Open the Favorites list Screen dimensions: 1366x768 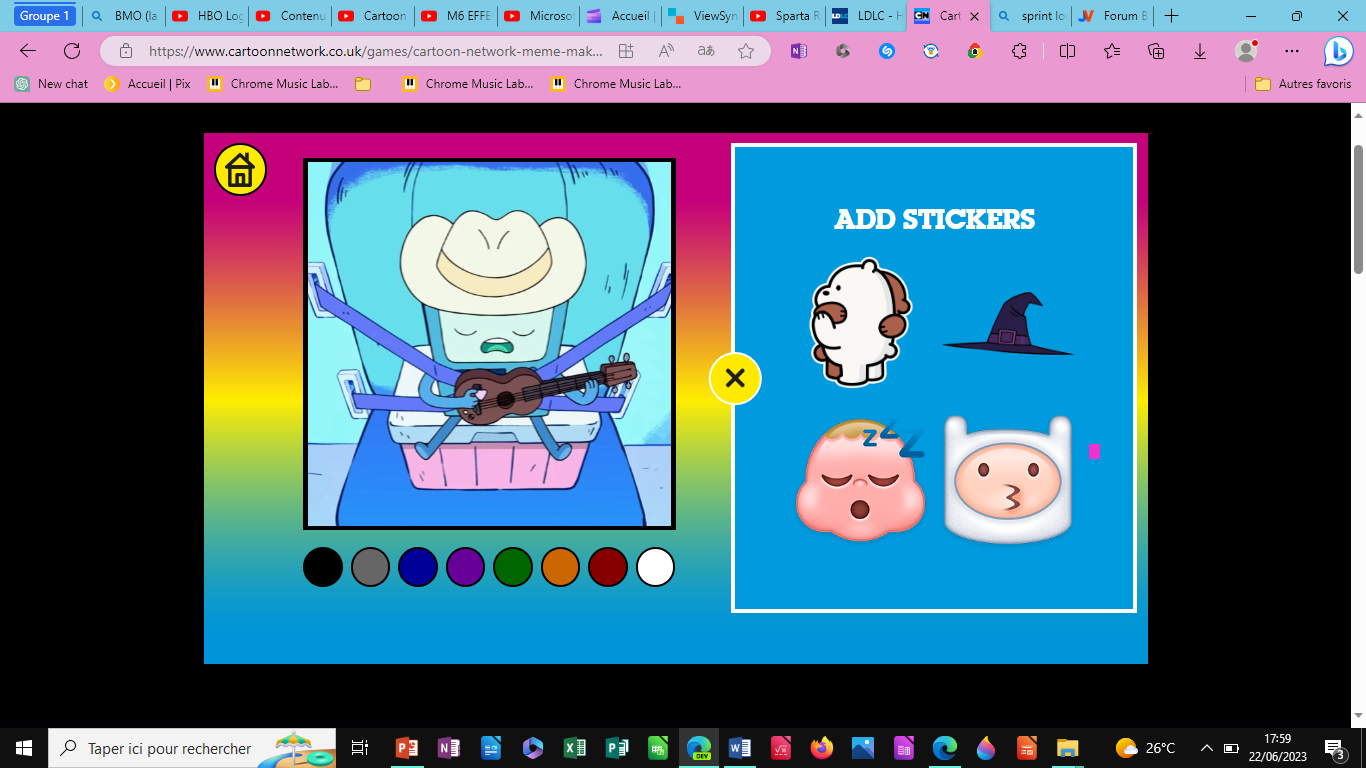(1112, 51)
